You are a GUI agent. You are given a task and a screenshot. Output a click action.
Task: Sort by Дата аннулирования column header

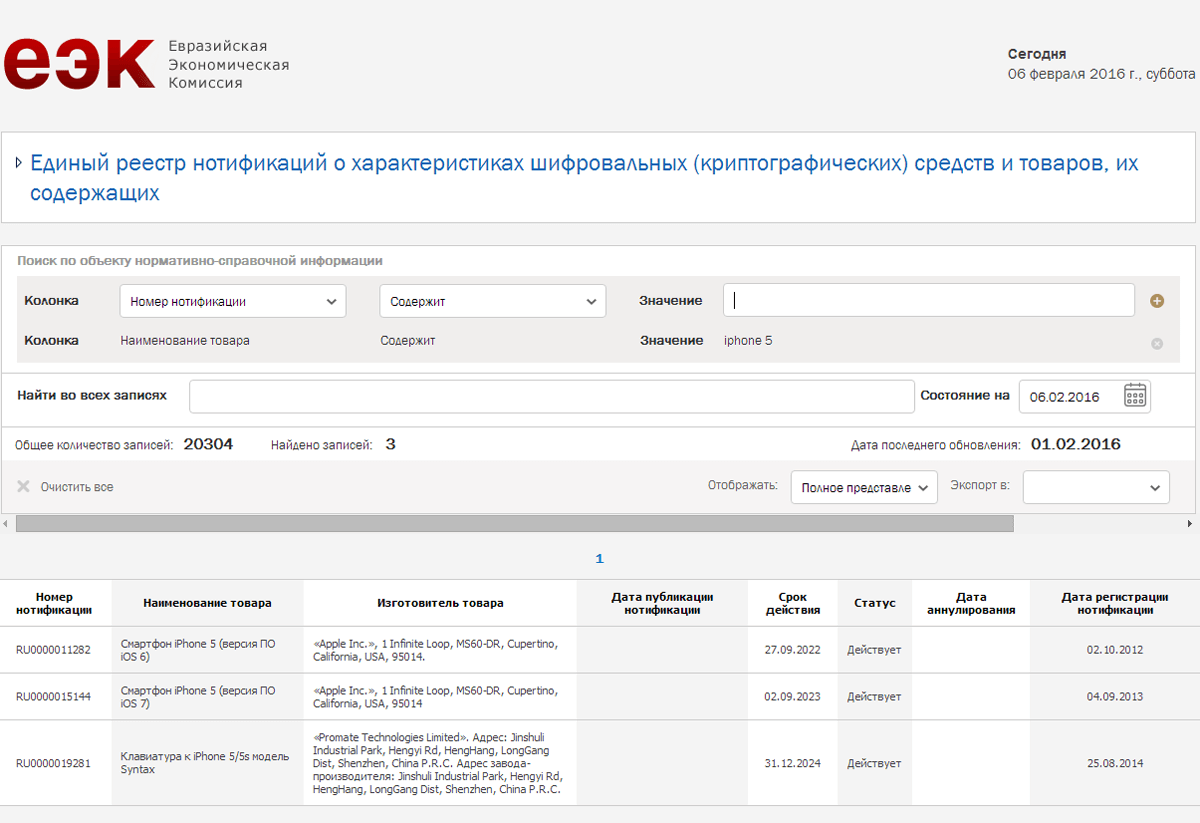(x=971, y=603)
